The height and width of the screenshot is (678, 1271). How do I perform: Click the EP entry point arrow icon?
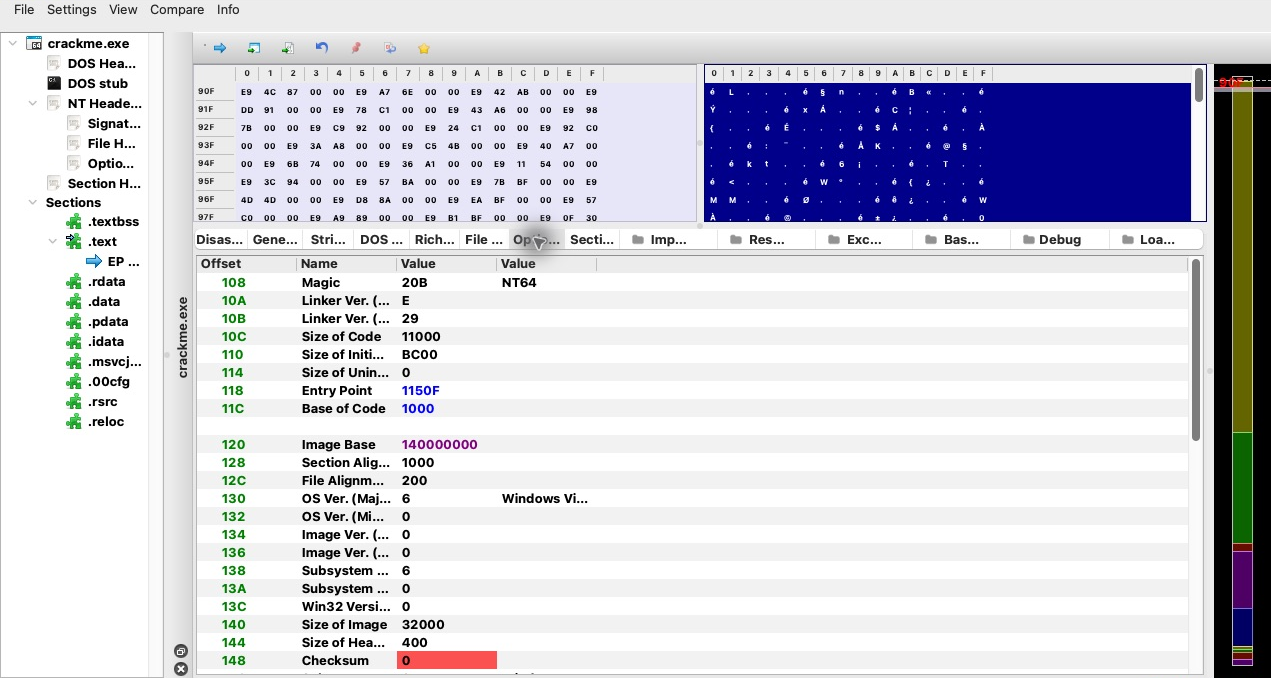pos(94,262)
